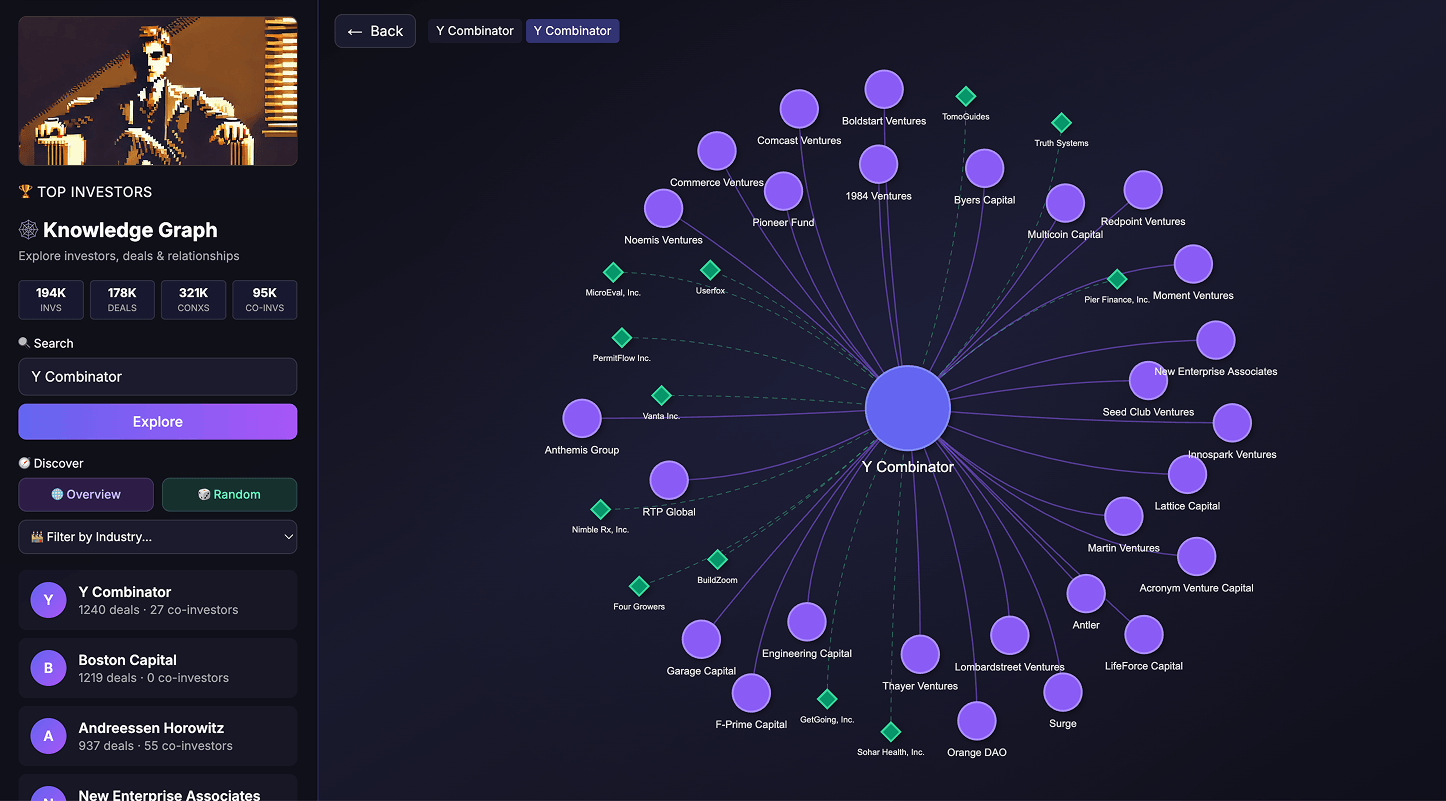
Task: Select the Thayer Ventures node
Action: [x=920, y=654]
